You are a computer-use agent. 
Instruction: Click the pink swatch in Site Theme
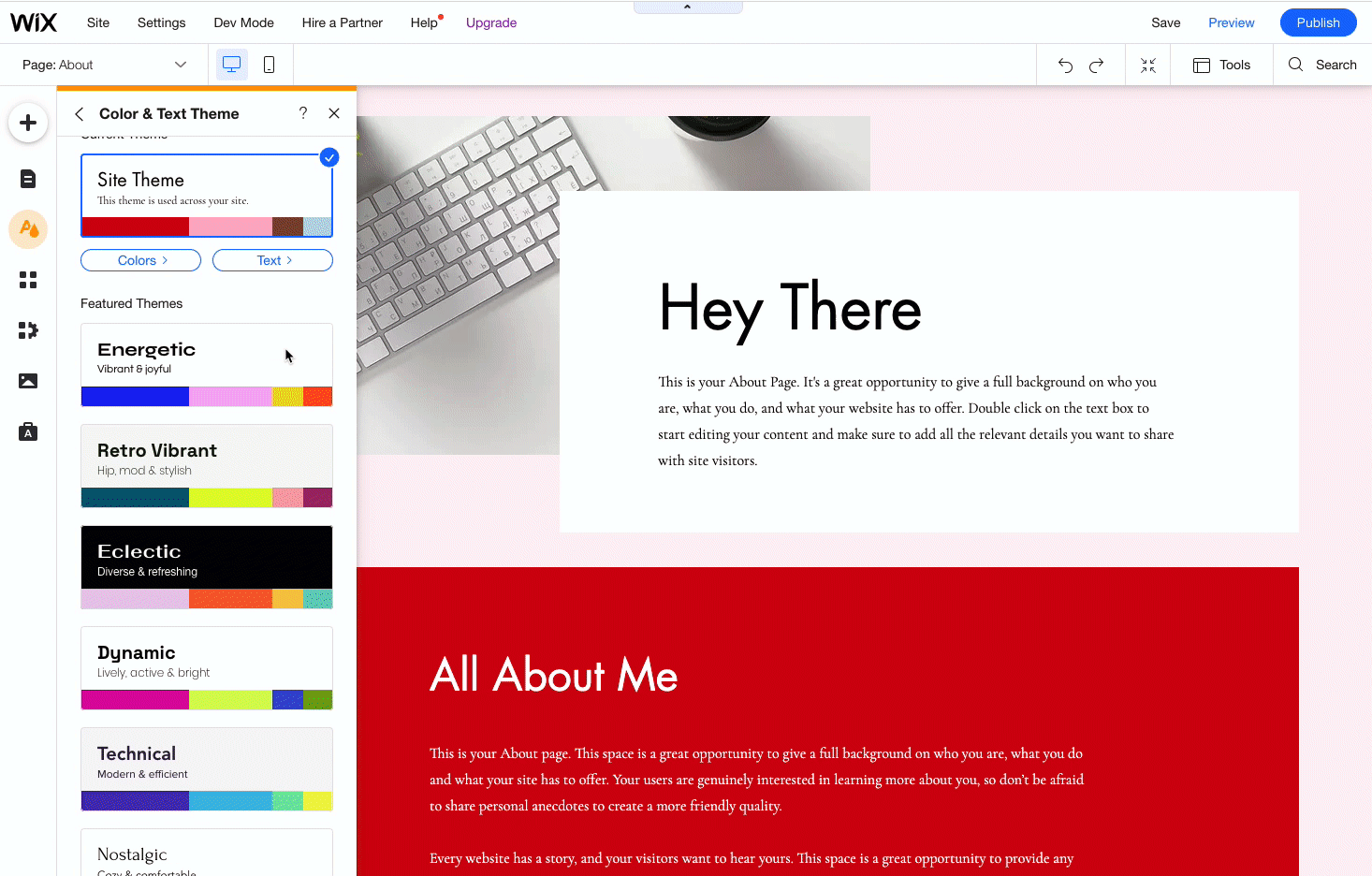point(231,226)
